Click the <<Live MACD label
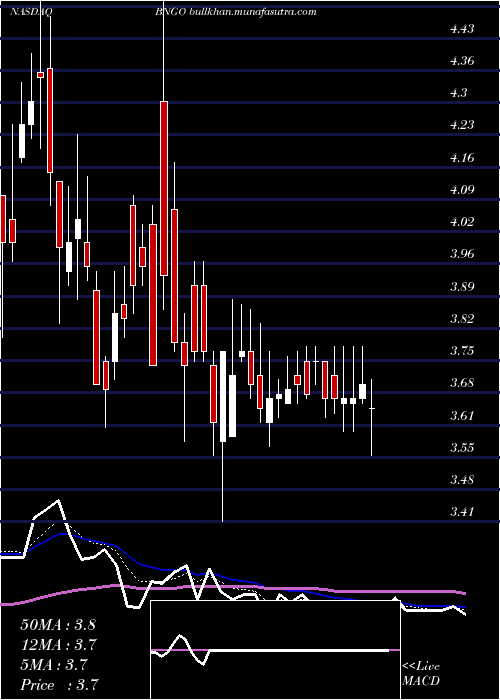 pyautogui.click(x=421, y=674)
